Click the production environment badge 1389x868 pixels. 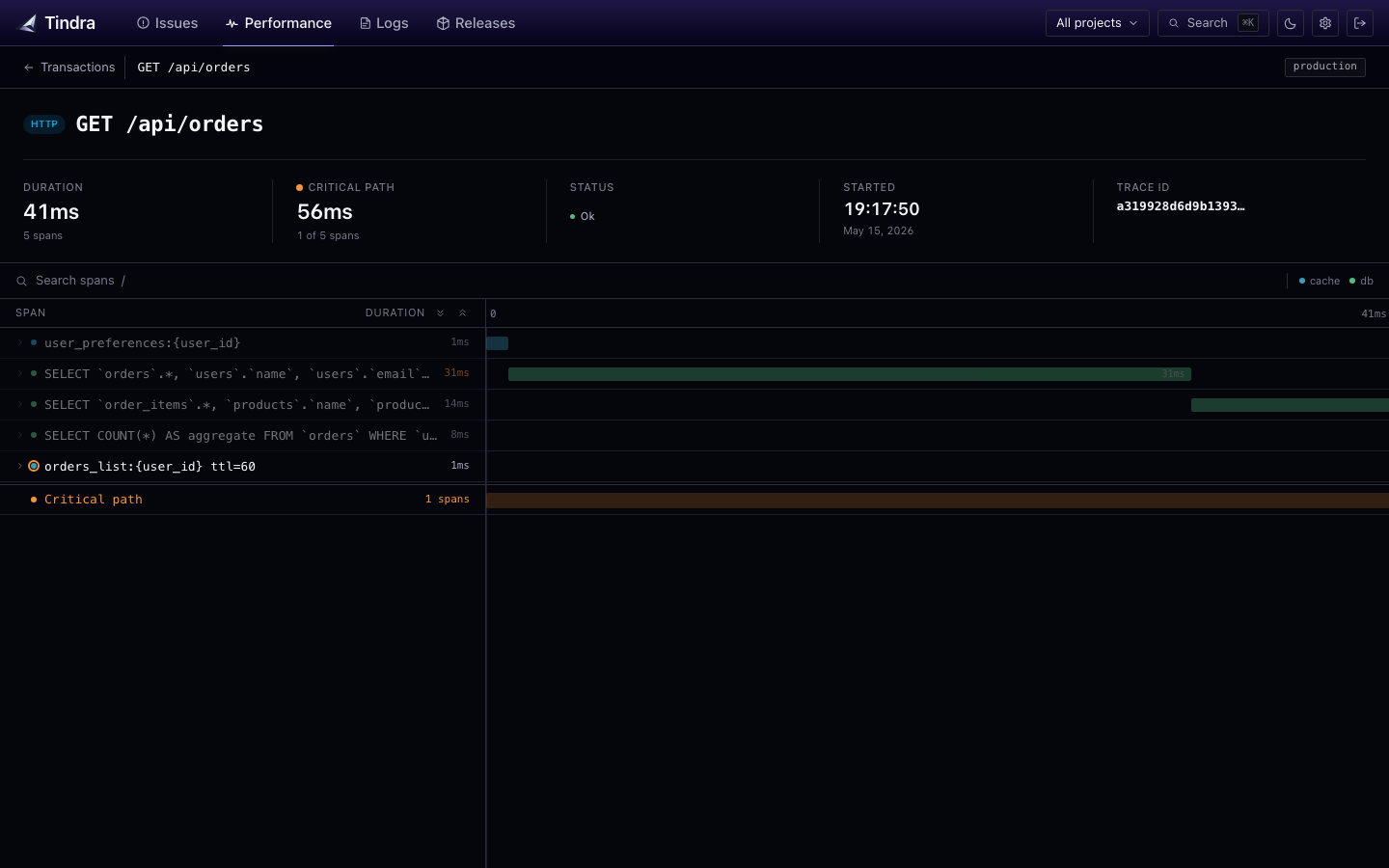[1324, 67]
